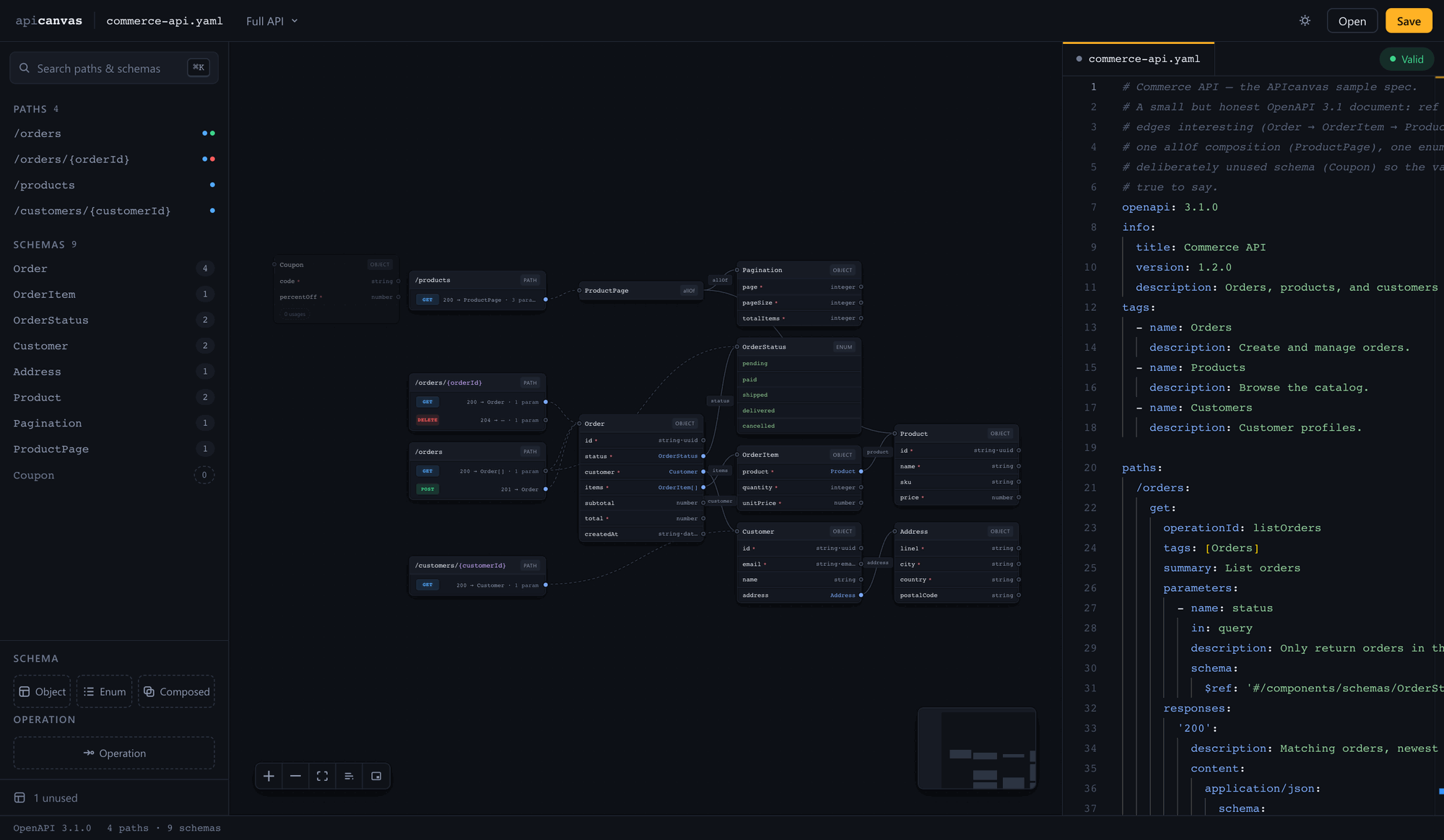This screenshot has height=840, width=1444.
Task: Click the Order node header on canvas
Action: 641,424
